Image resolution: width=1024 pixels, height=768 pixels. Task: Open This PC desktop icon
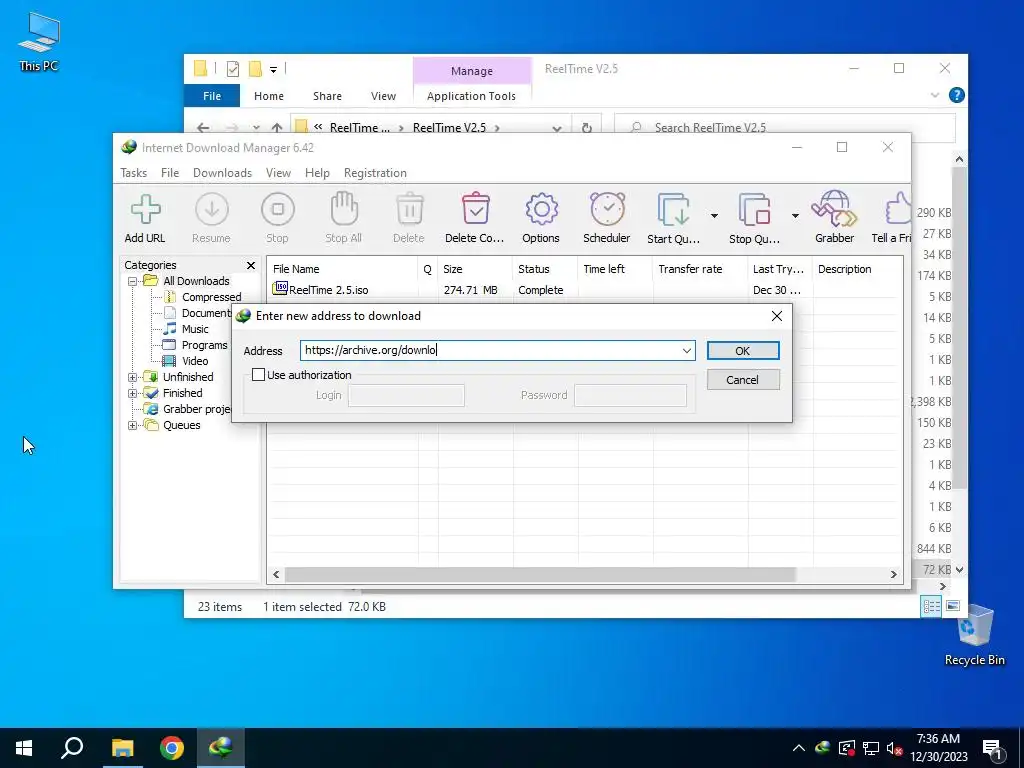[39, 42]
